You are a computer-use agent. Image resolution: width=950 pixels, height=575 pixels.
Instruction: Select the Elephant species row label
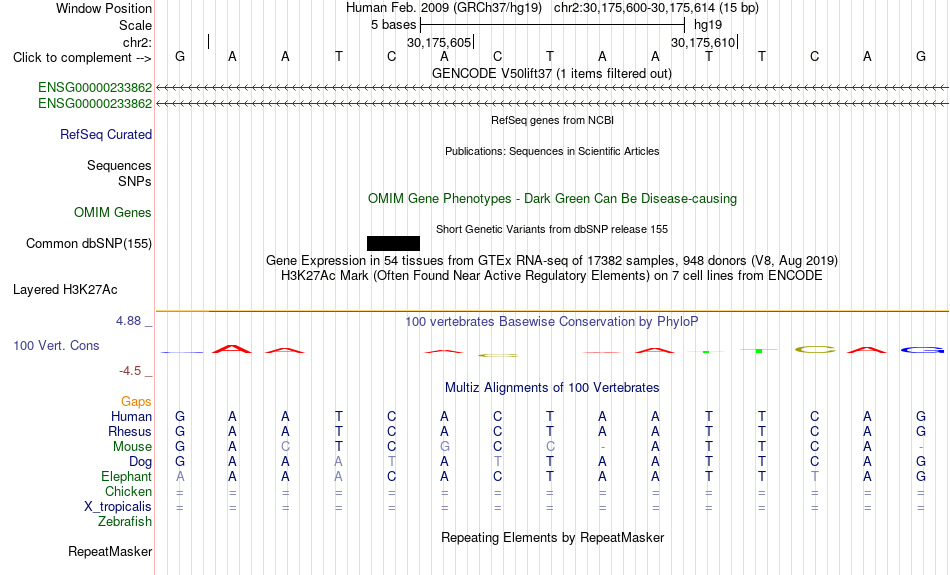coord(127,476)
